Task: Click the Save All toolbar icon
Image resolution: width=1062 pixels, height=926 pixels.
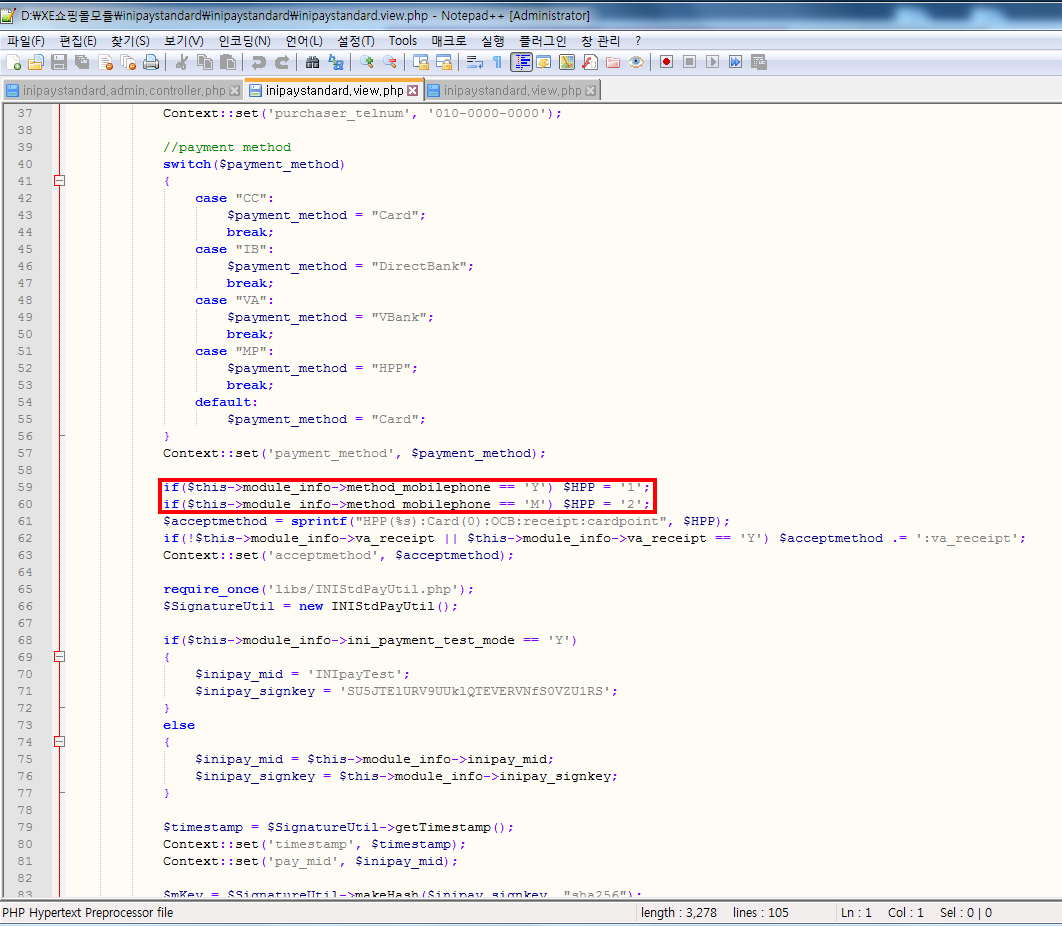Action: coord(82,62)
